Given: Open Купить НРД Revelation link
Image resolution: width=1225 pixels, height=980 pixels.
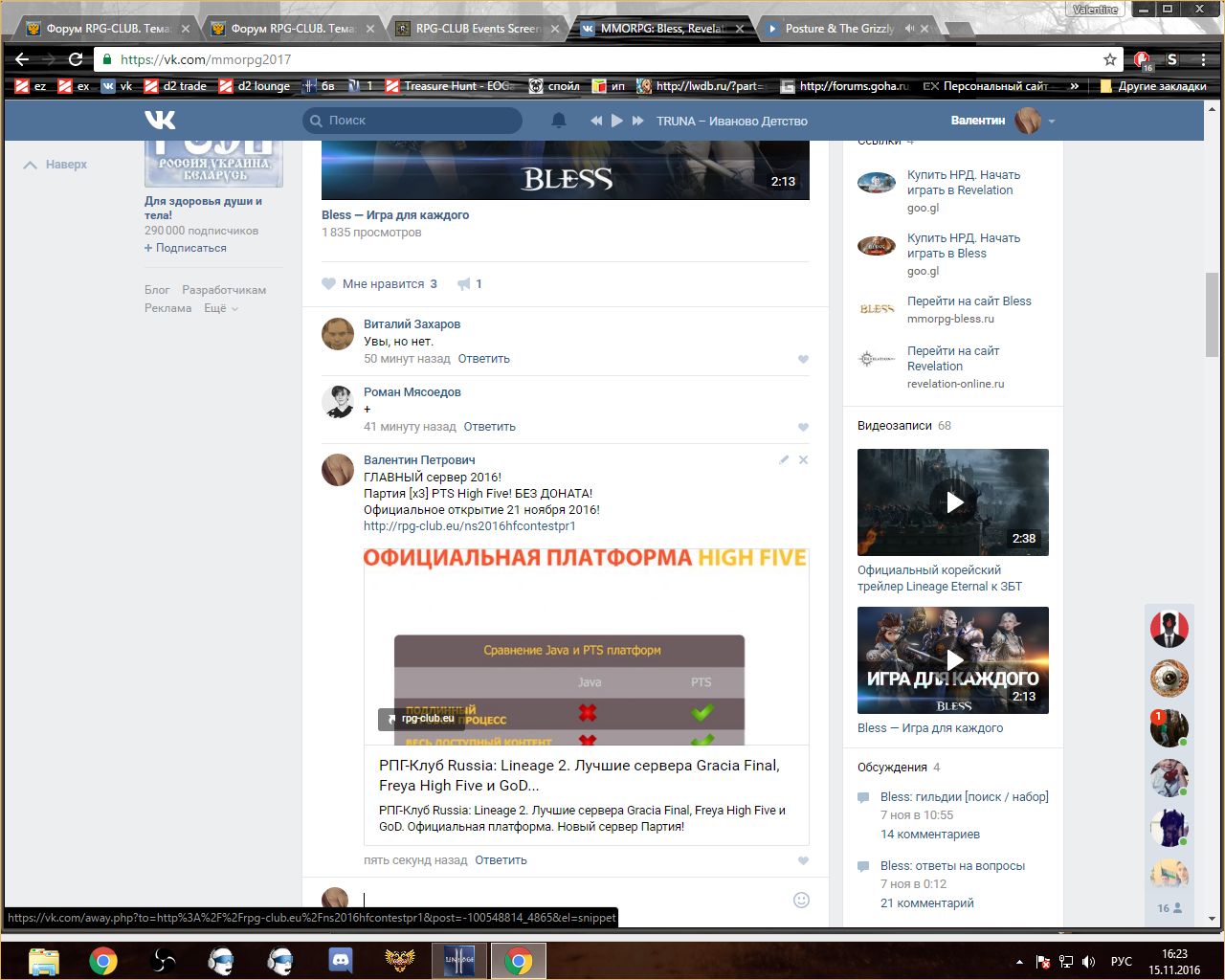Looking at the screenshot, I should click(964, 183).
